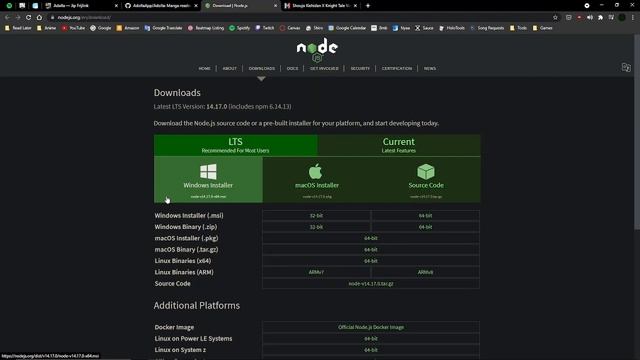Go forward with browser forward arrow
The width and height of the screenshot is (640, 360).
tap(18, 18)
